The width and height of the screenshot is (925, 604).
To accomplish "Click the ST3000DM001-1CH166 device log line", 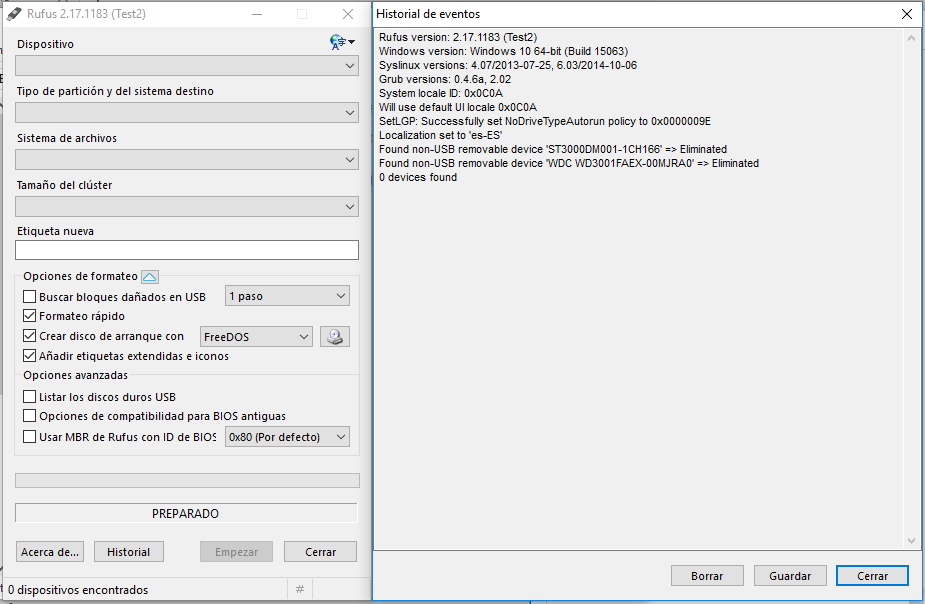I will pos(553,149).
